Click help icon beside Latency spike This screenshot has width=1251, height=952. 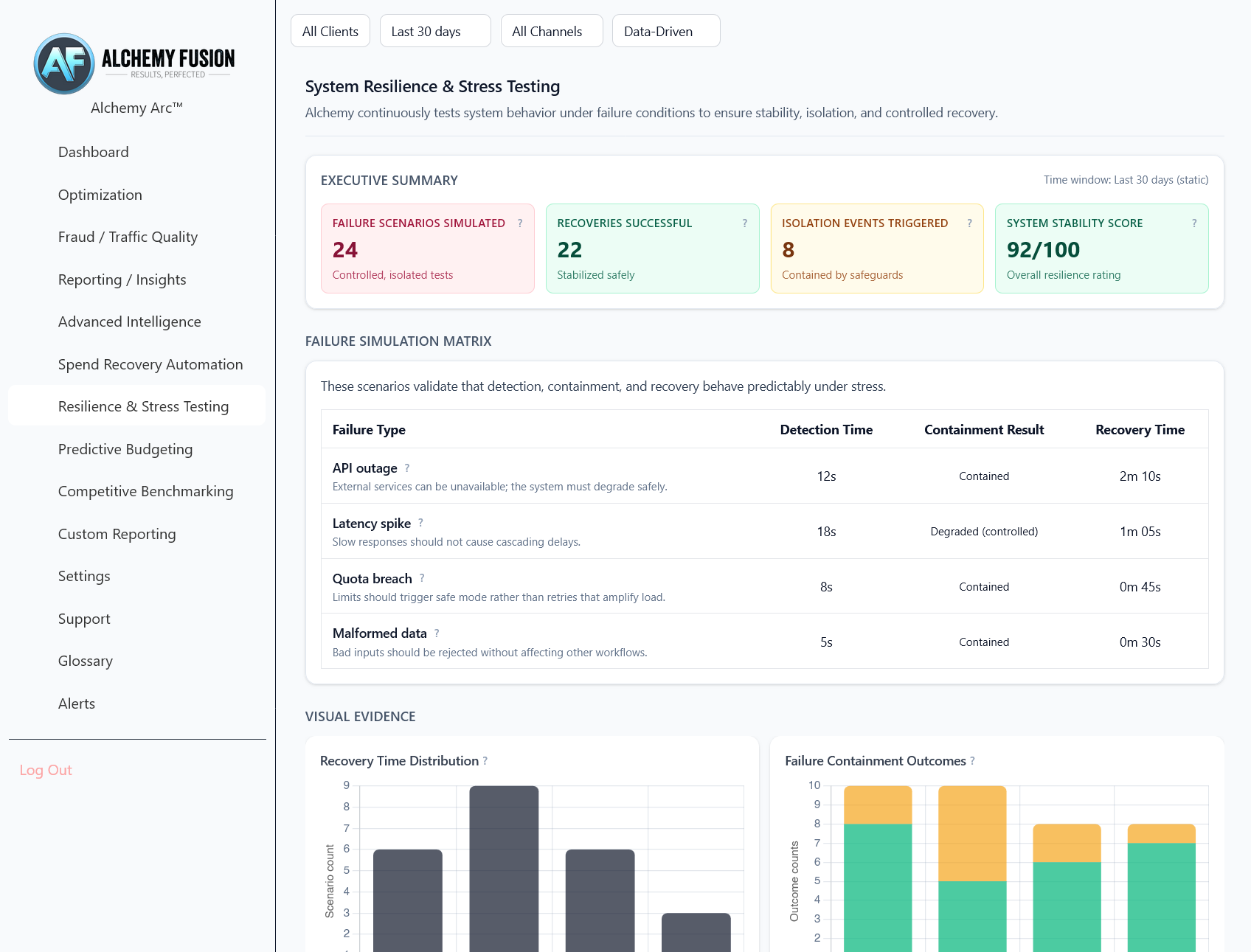(x=420, y=523)
